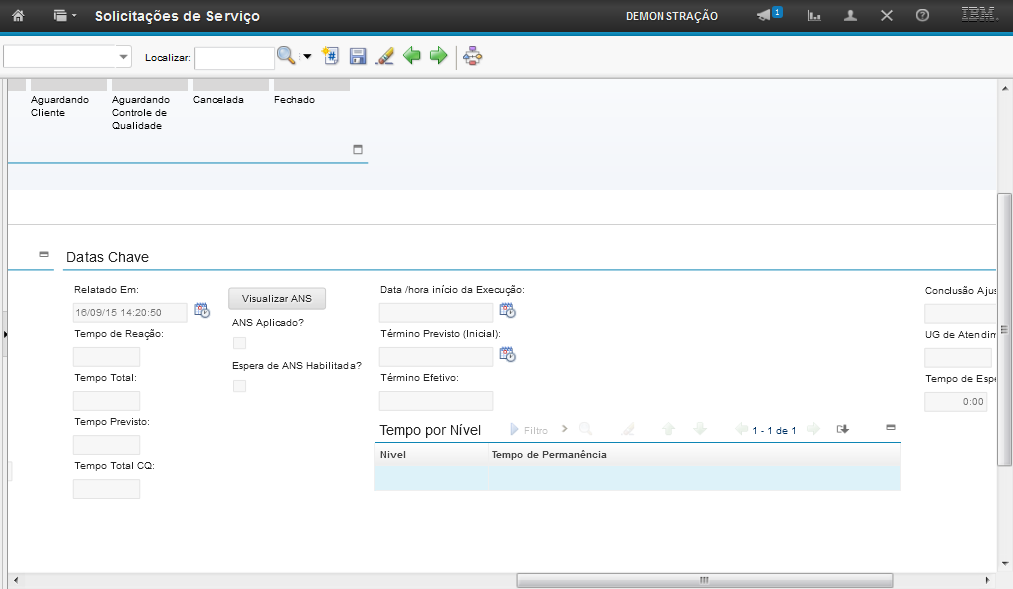
Task: Open the reports chart icon
Action: (x=815, y=16)
